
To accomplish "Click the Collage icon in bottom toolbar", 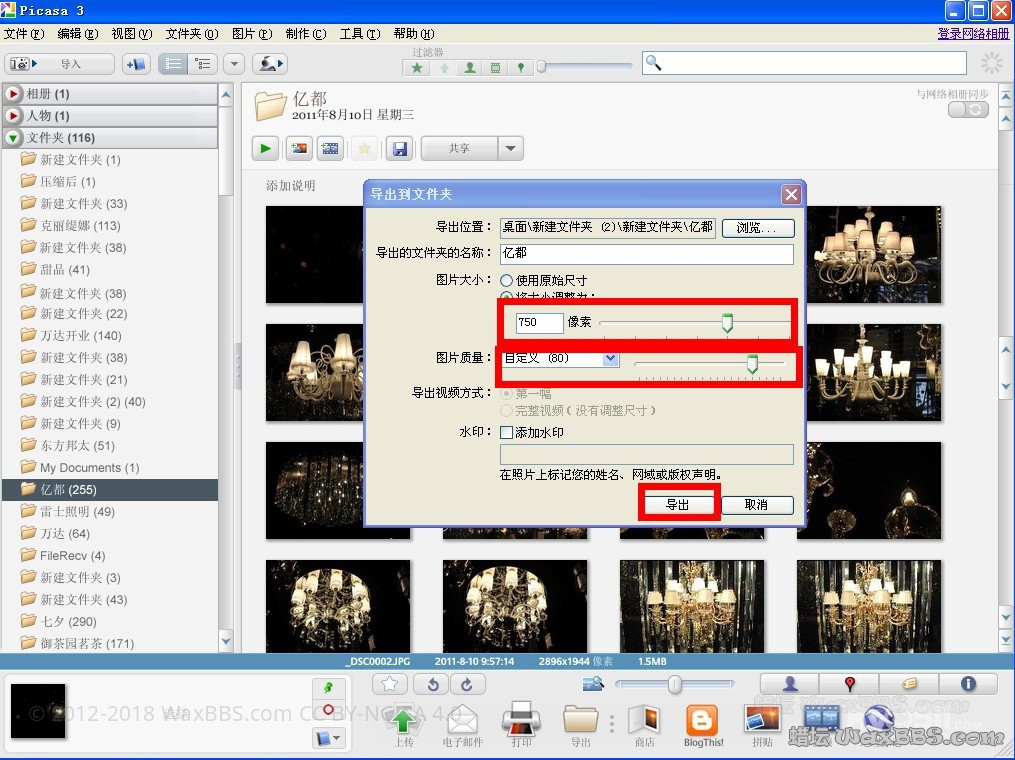I will 762,720.
